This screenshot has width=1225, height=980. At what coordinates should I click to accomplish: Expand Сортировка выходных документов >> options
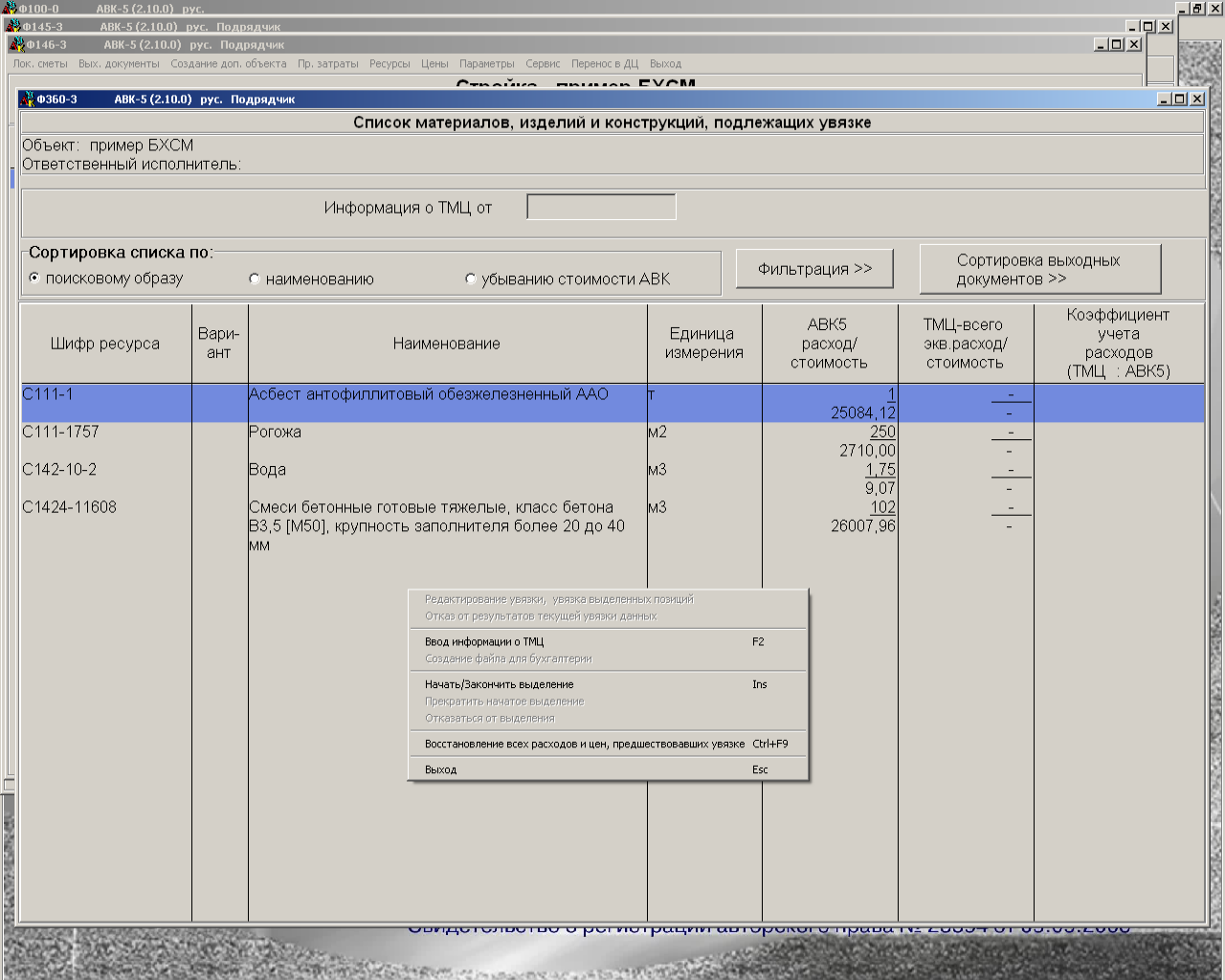coord(1040,269)
